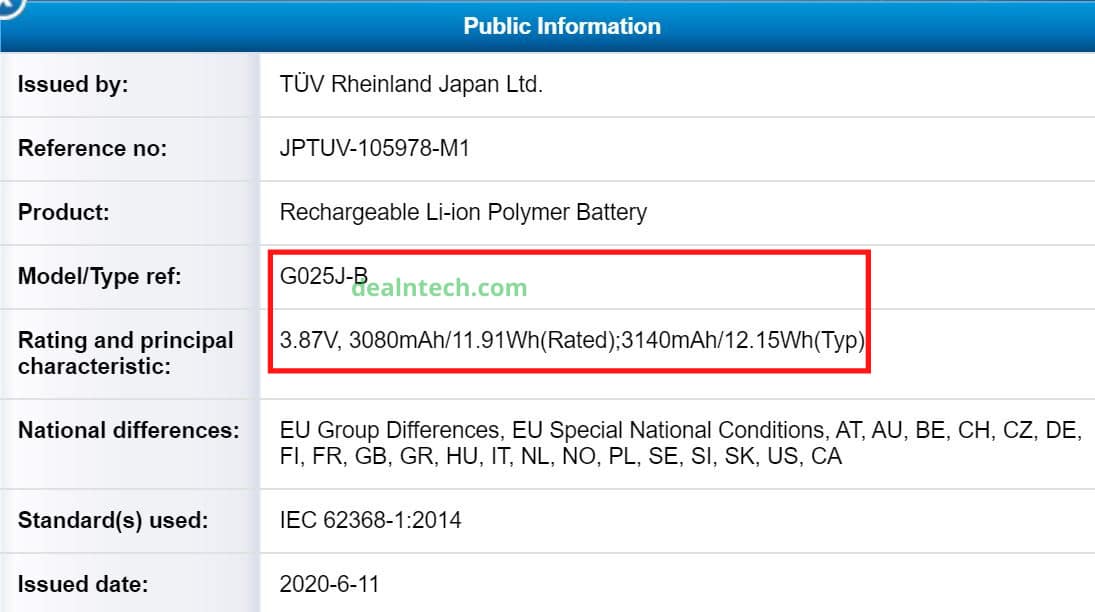Viewport: 1095px width, 612px height.
Task: Select the Model/Type ref label
Action: pyautogui.click(x=99, y=276)
